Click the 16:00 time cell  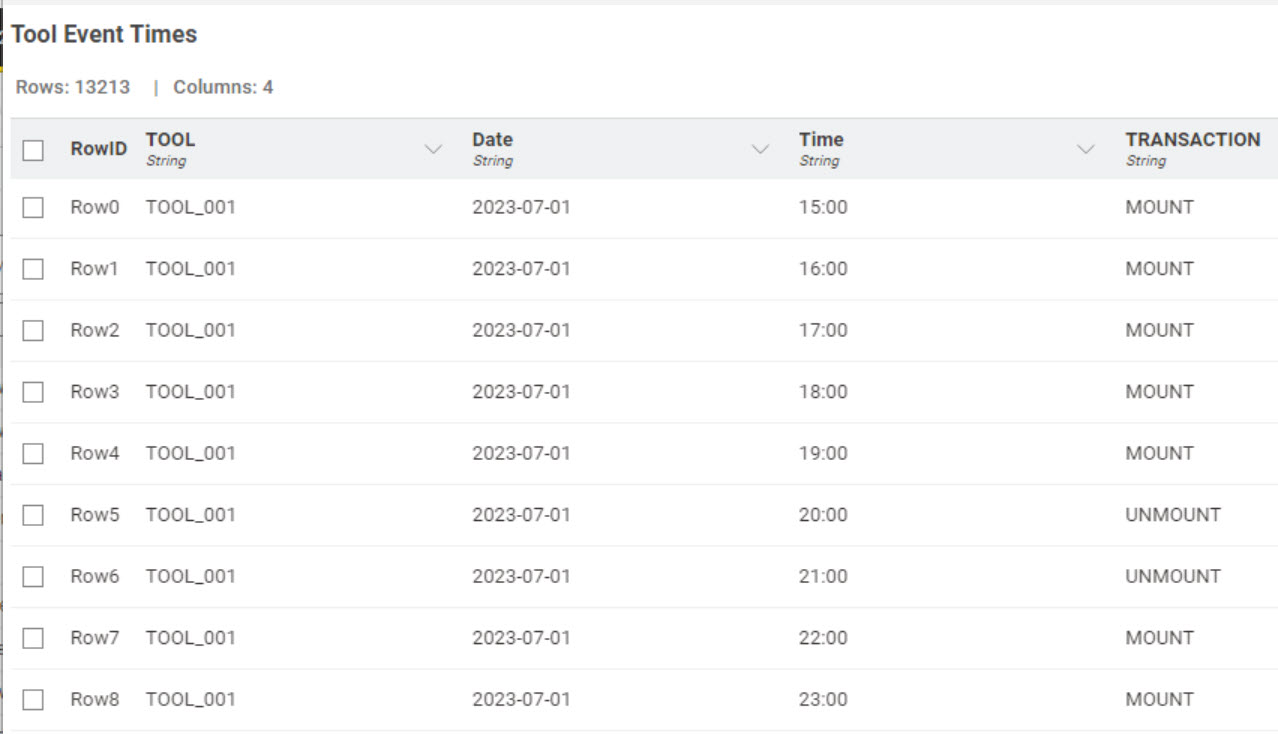(823, 269)
